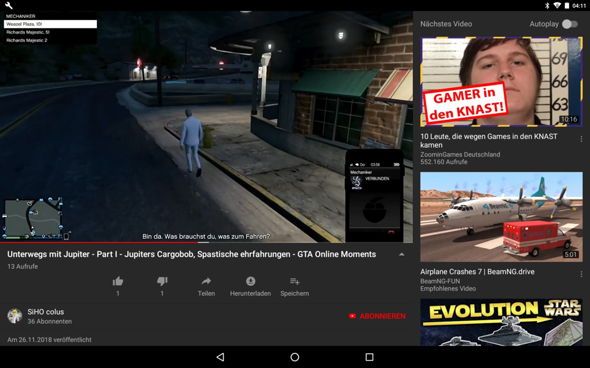The width and height of the screenshot is (590, 368).
Task: Dislike the video with thumbs down icon
Action: (x=162, y=281)
